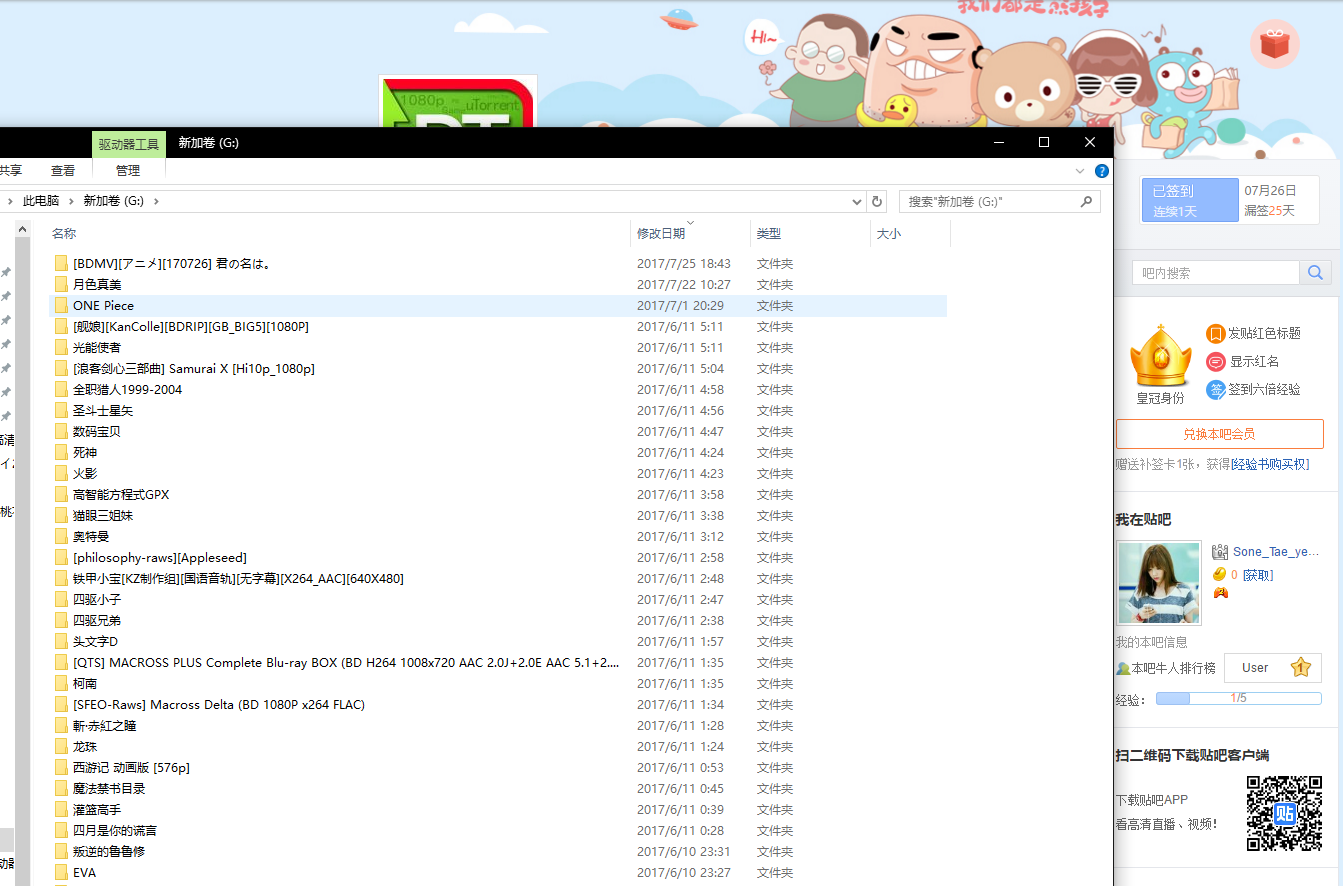Click the 兑换本吧会员 button
The image size is (1343, 886).
(x=1219, y=434)
